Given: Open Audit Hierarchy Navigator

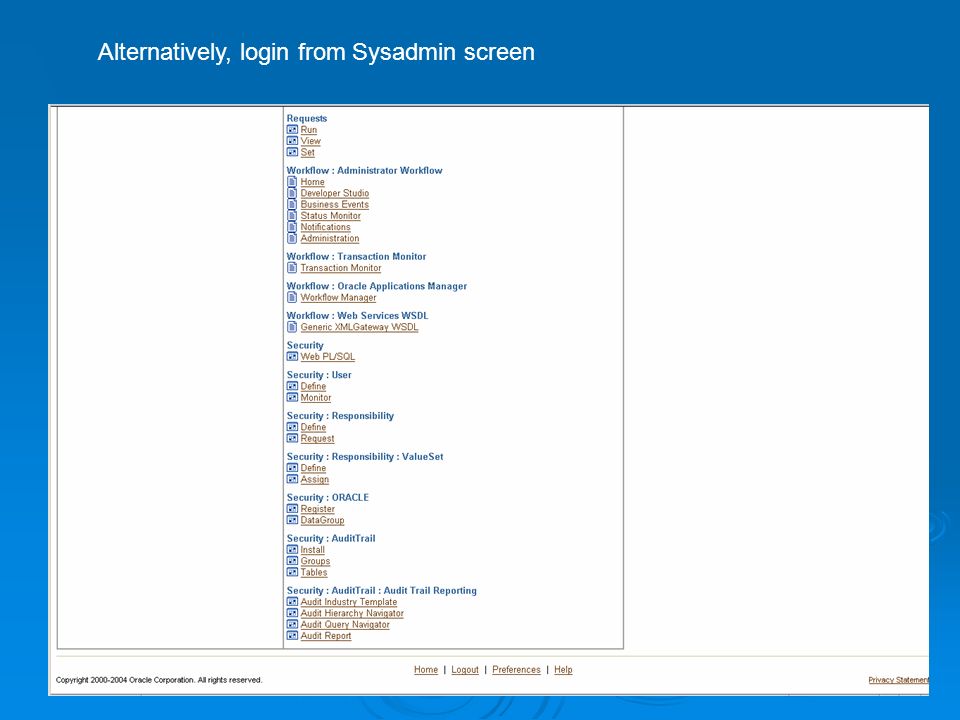Looking at the screenshot, I should pyautogui.click(x=351, y=613).
